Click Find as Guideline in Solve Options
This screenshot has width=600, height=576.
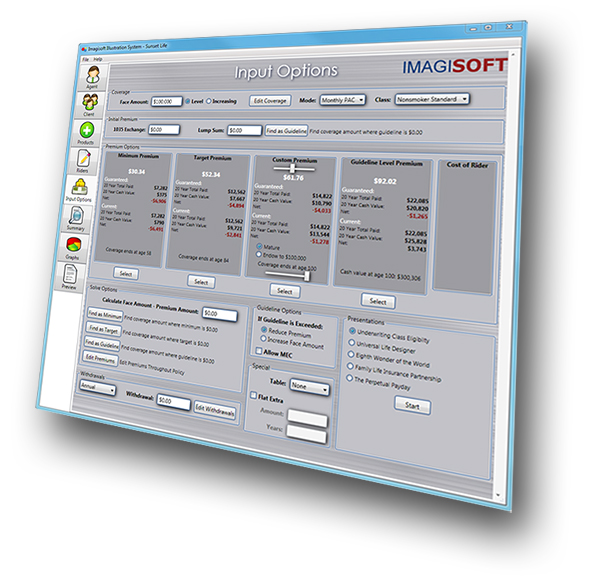(102, 343)
